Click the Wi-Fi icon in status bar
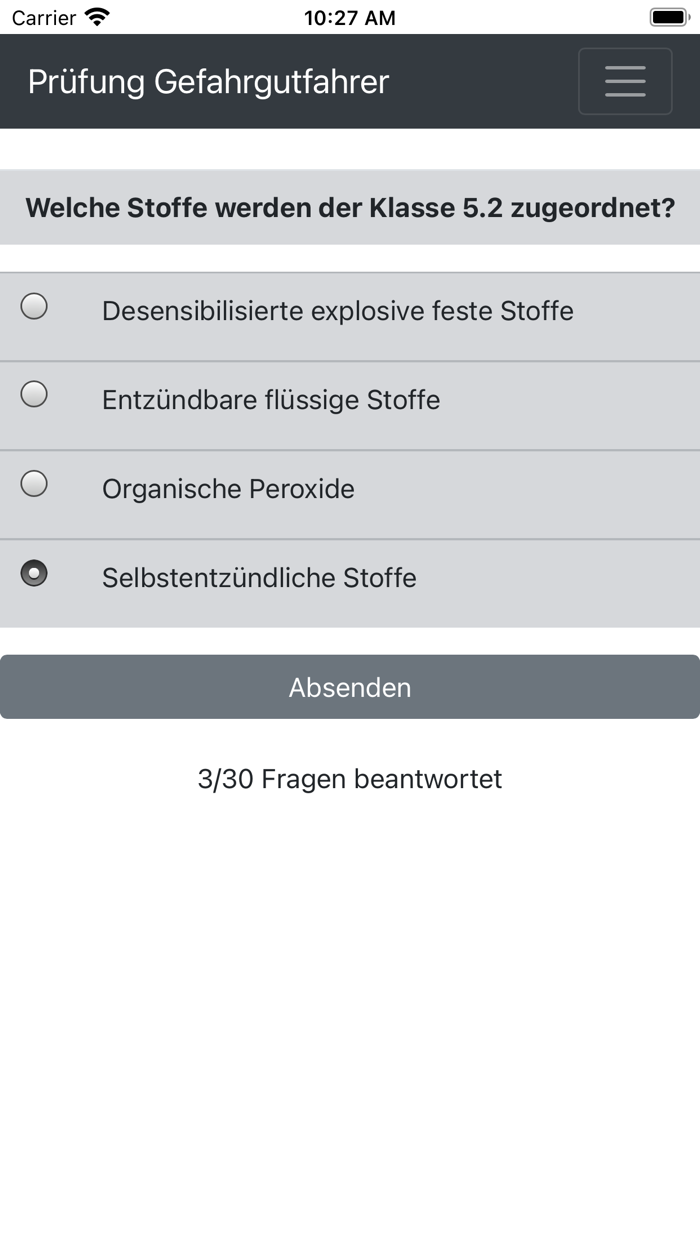 pyautogui.click(x=97, y=16)
